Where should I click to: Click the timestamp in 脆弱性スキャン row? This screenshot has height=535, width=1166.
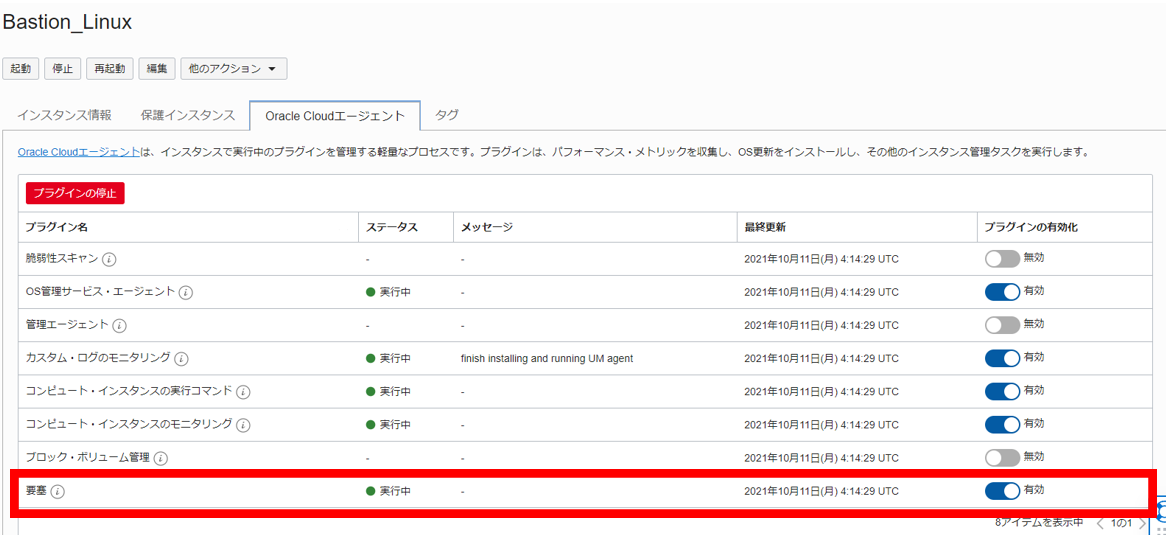(822, 260)
